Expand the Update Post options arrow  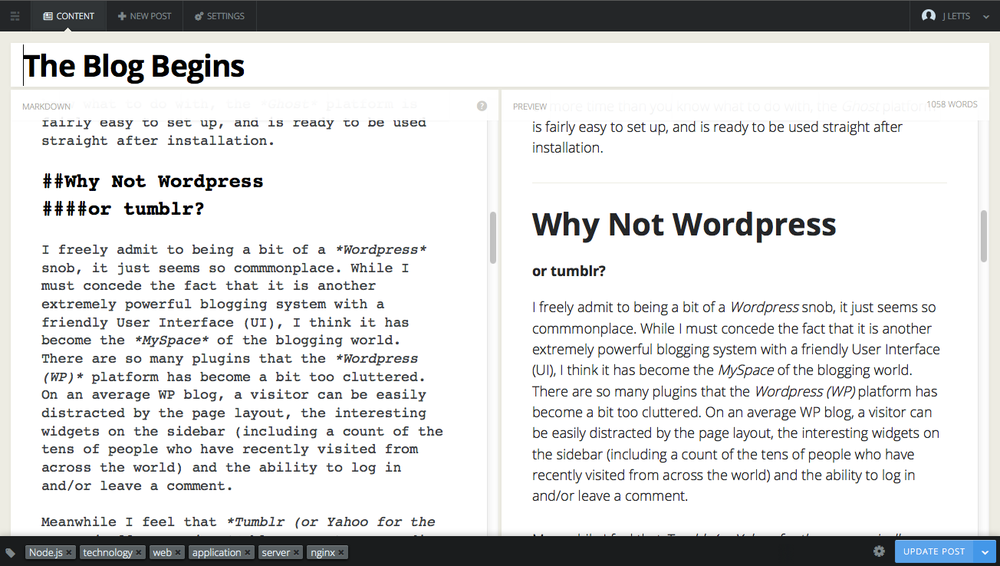pyautogui.click(x=985, y=552)
